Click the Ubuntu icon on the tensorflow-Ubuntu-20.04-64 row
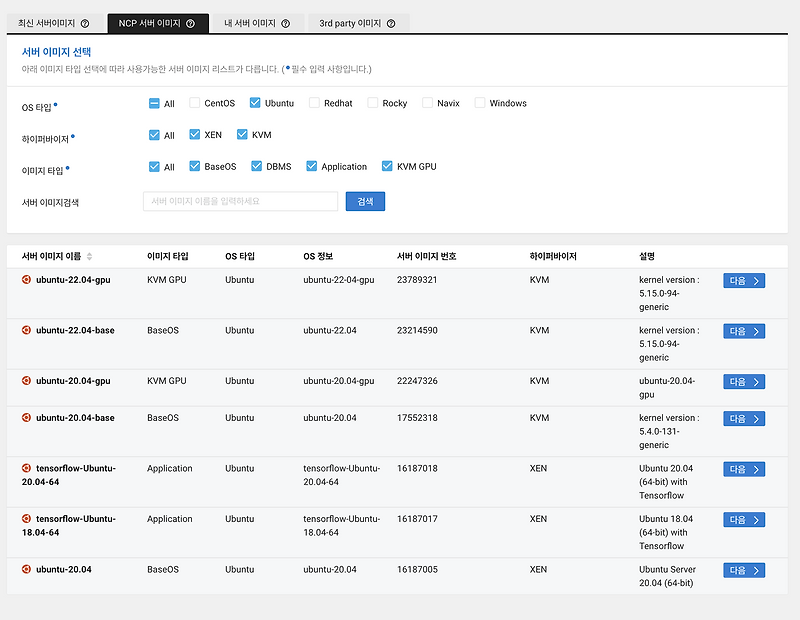 pyautogui.click(x=27, y=468)
